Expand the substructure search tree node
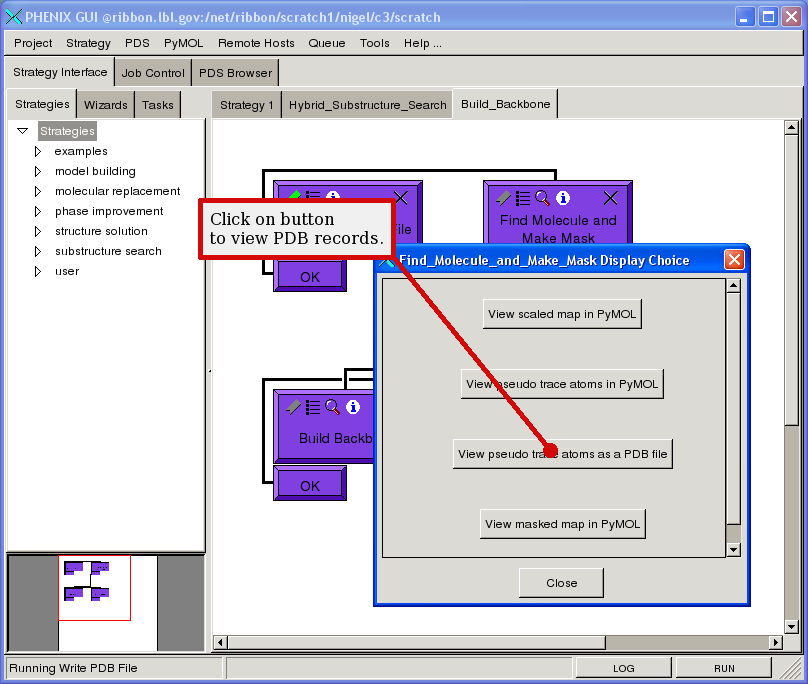The height and width of the screenshot is (684, 808). pos(38,251)
